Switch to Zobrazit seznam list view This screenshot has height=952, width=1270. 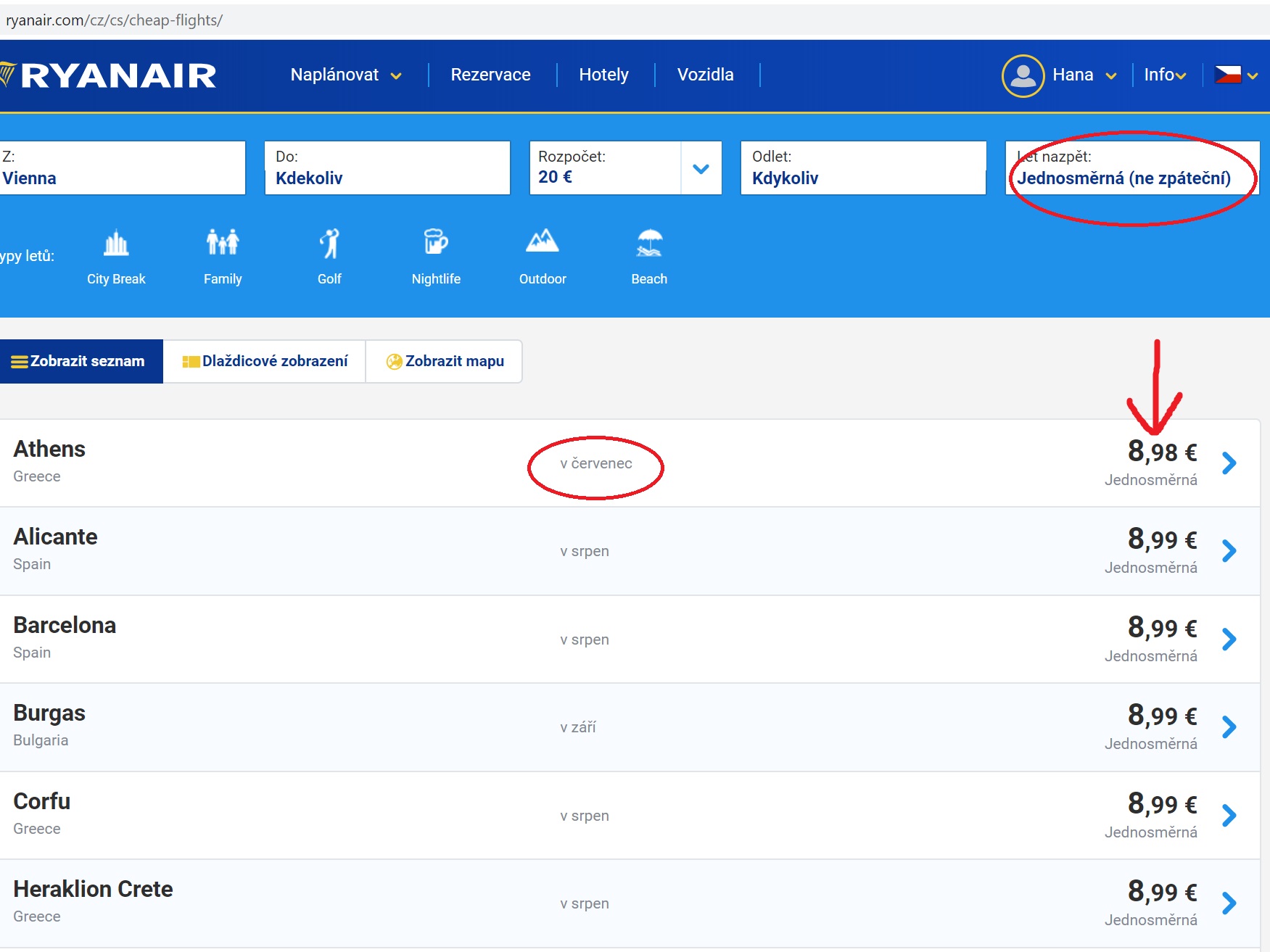pyautogui.click(x=80, y=361)
